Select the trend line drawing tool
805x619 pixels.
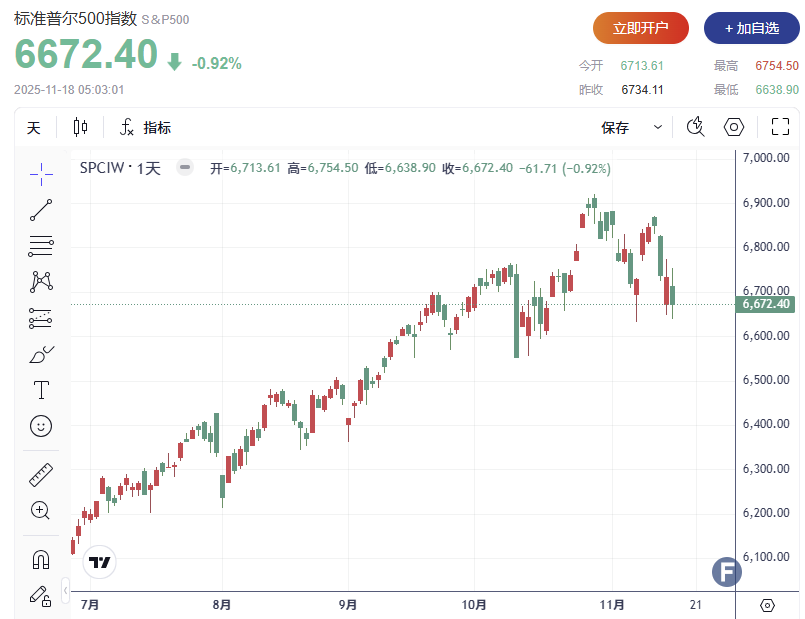[x=41, y=210]
